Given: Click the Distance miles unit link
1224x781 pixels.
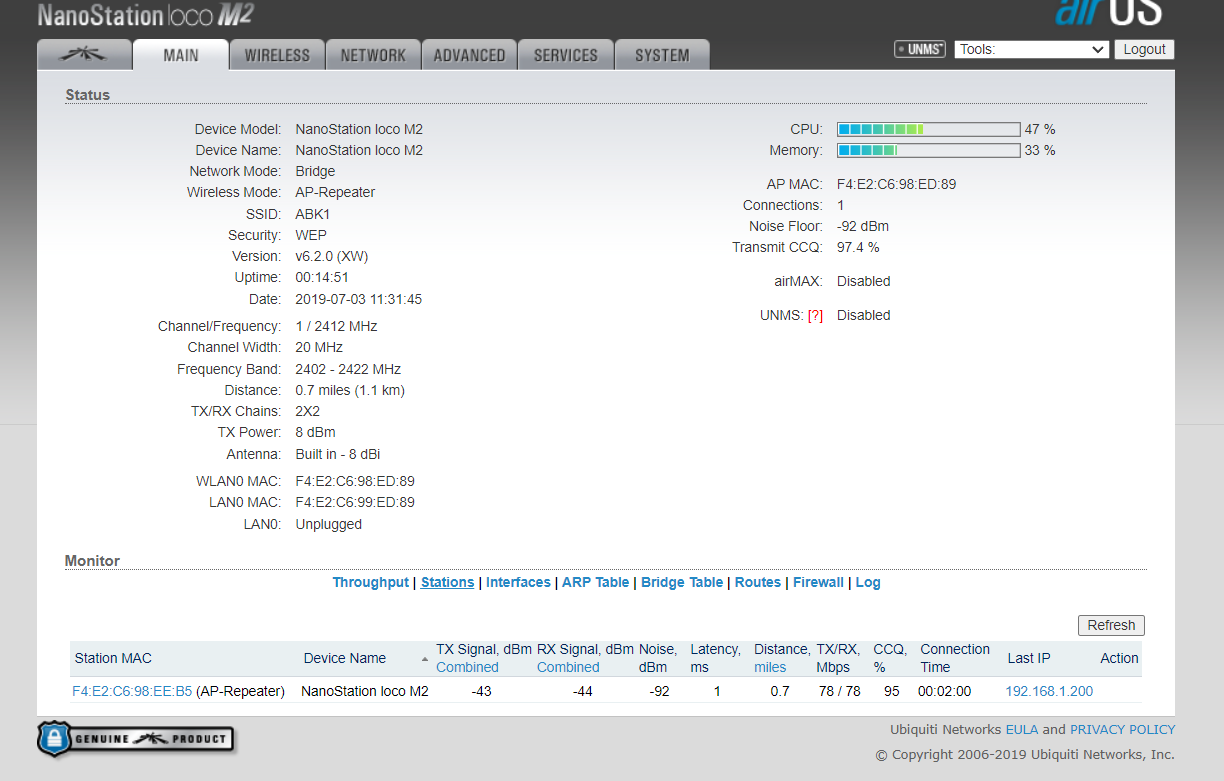Looking at the screenshot, I should 770,667.
